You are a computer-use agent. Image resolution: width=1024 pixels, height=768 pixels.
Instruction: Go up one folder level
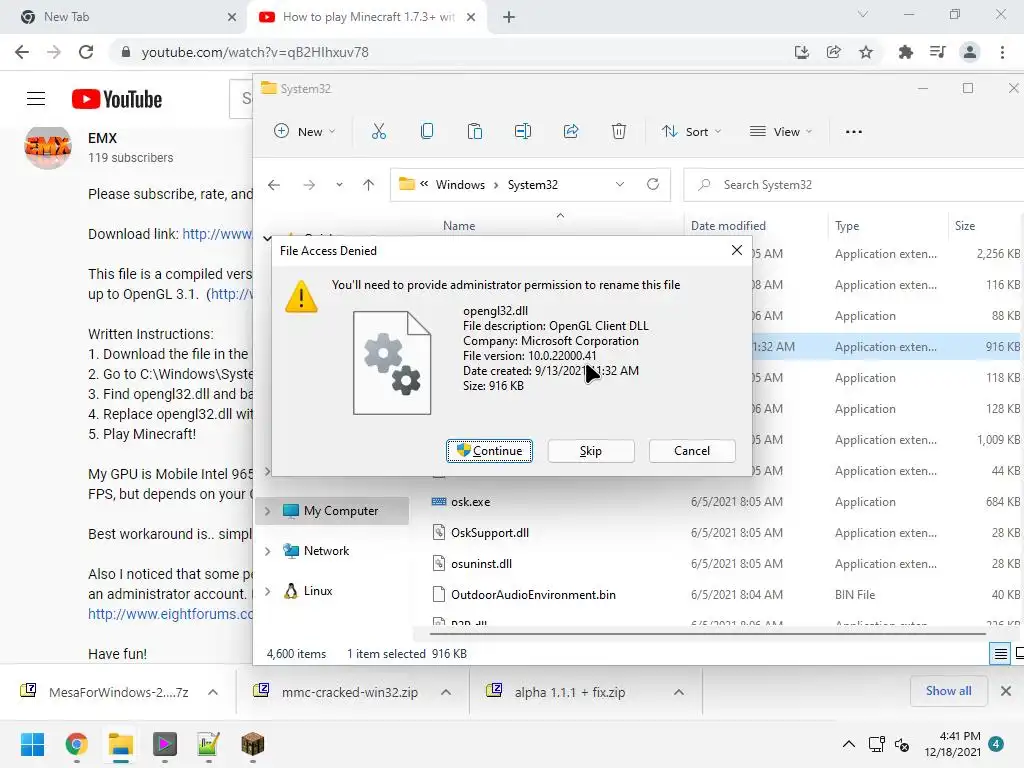368,185
